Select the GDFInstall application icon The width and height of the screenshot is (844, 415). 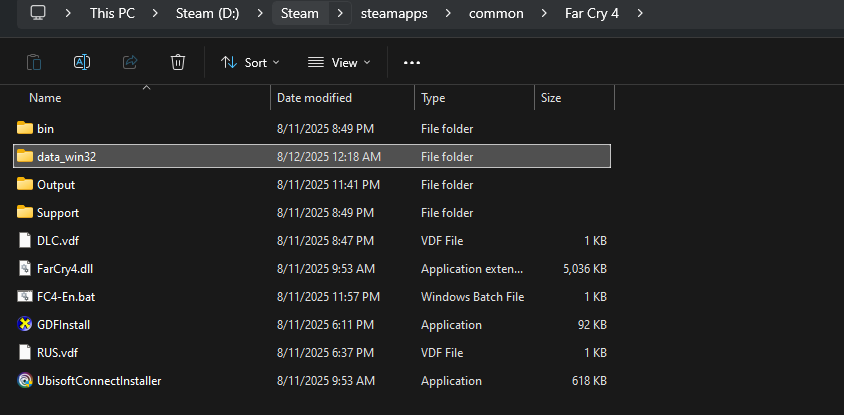(25, 324)
